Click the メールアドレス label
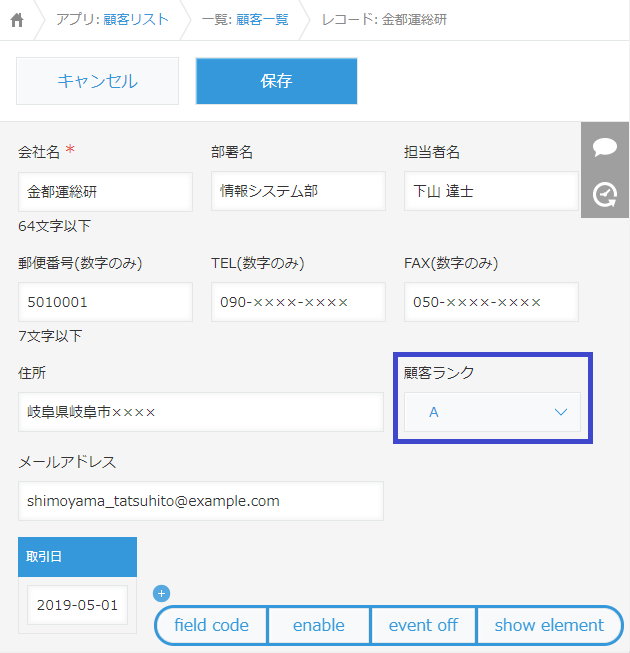 tap(67, 462)
